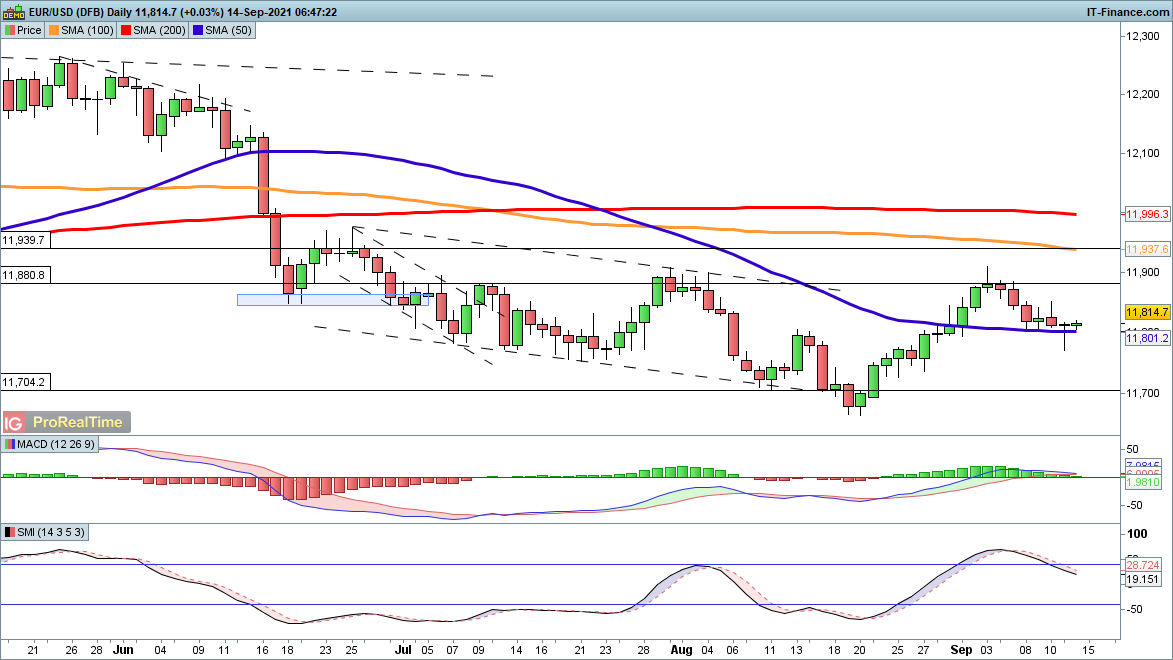Open the SMA (50) indicator label
This screenshot has height=660, width=1173.
[231, 31]
